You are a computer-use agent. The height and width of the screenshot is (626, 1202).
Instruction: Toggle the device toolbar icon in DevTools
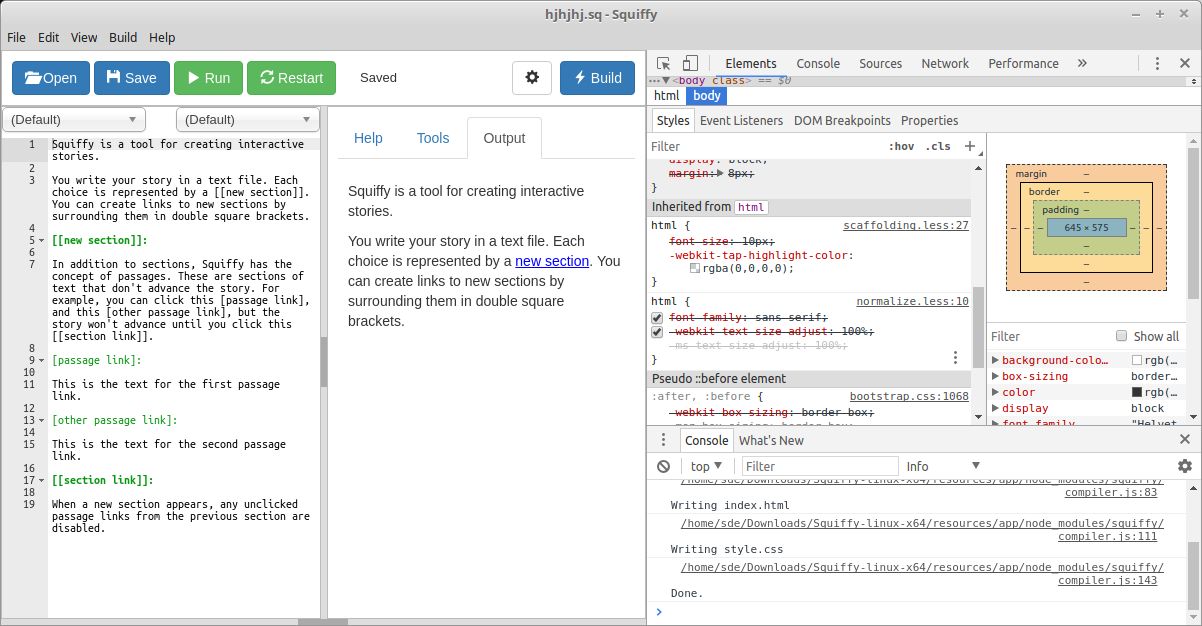690,63
